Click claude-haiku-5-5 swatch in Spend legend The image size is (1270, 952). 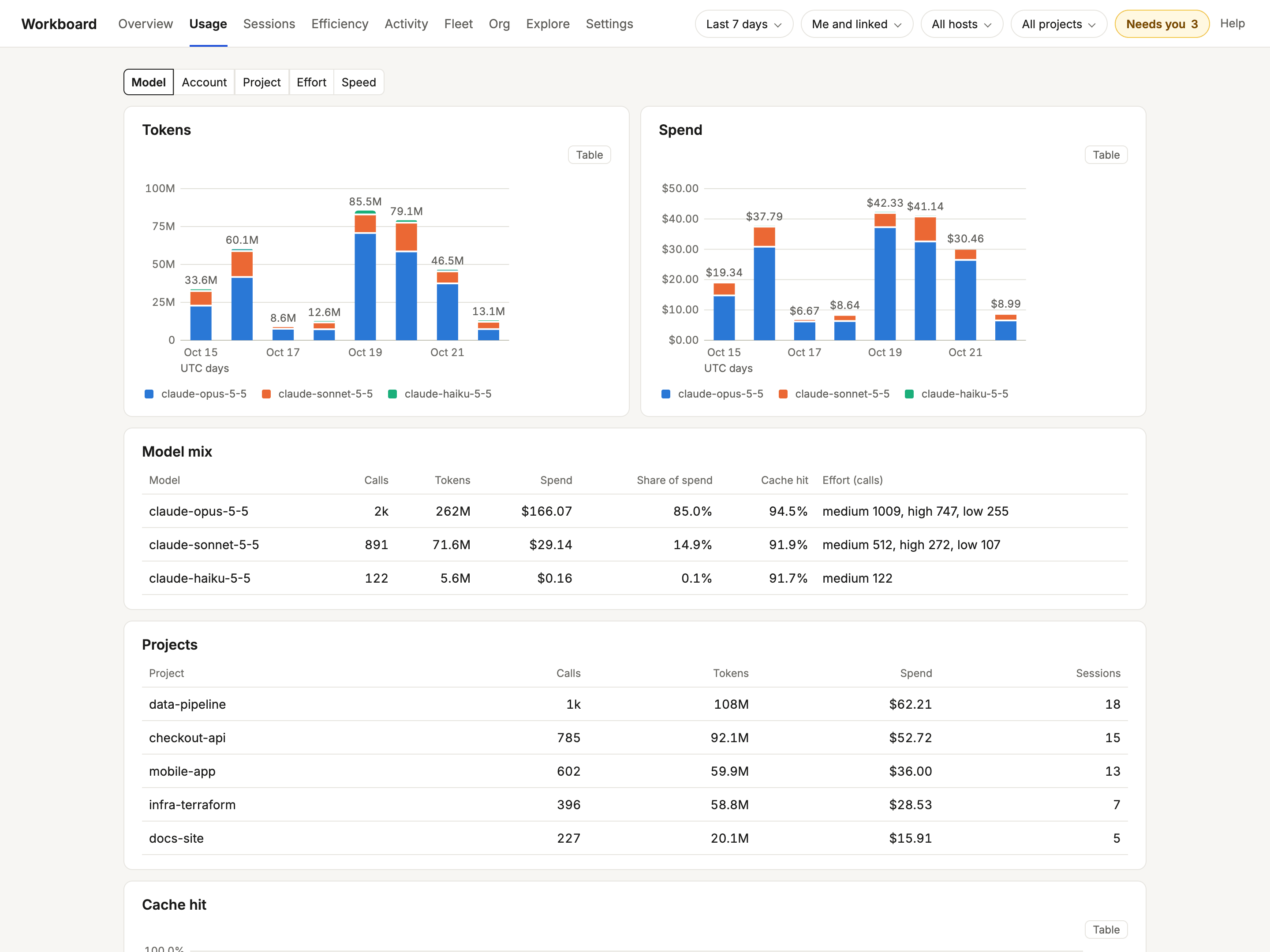click(x=909, y=394)
